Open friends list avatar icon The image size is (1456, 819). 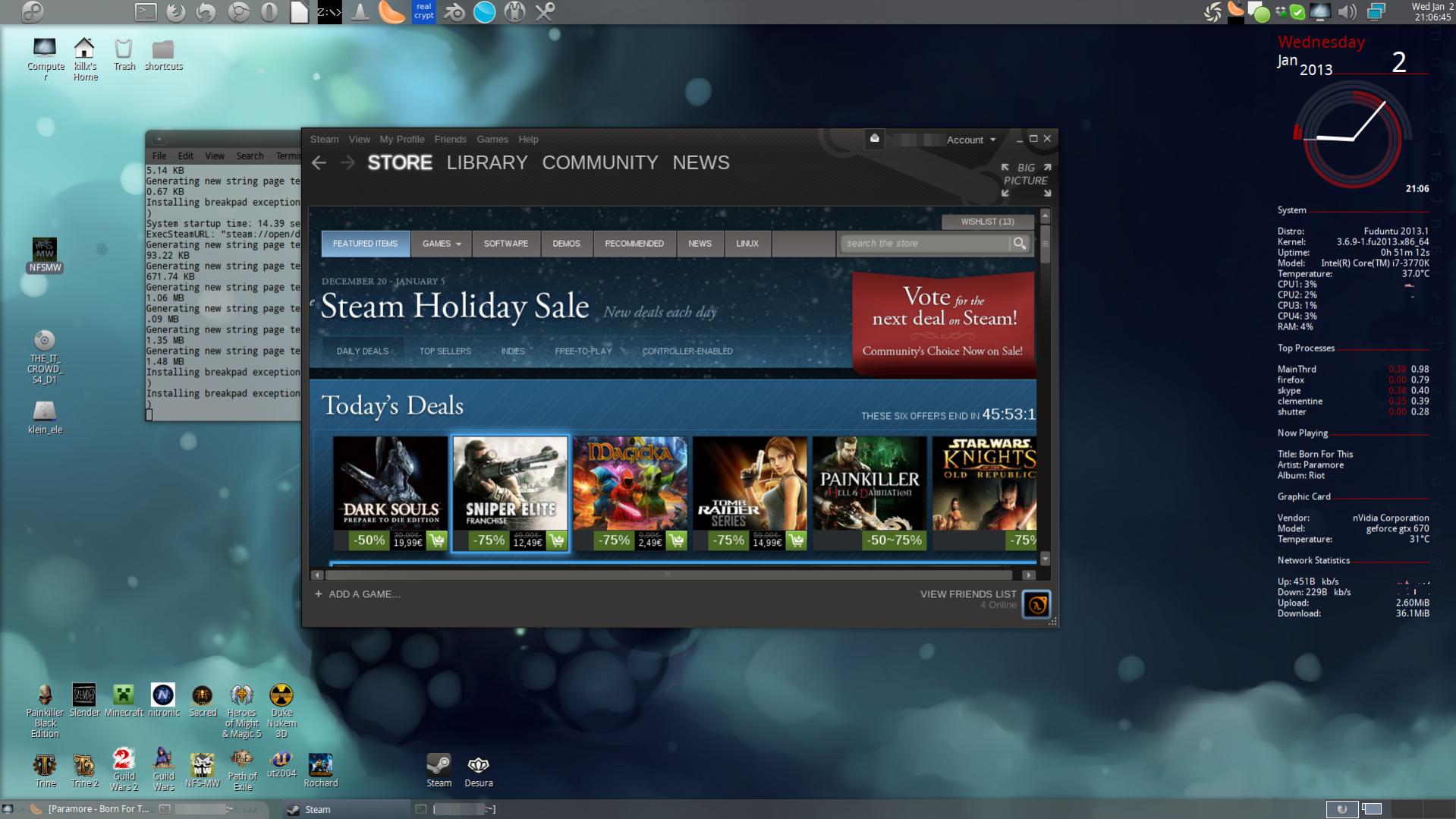click(x=1036, y=604)
